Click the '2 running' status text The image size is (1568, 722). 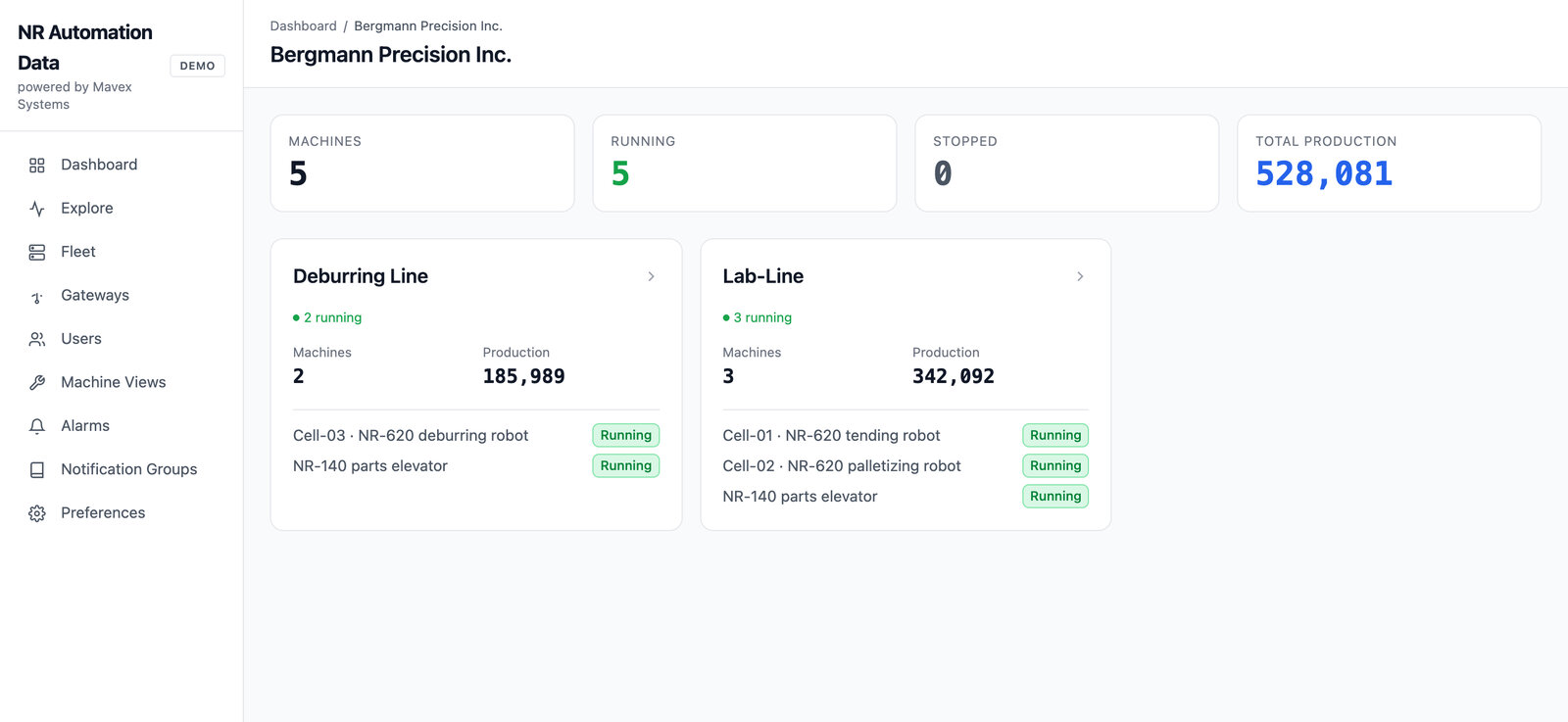[x=332, y=317]
